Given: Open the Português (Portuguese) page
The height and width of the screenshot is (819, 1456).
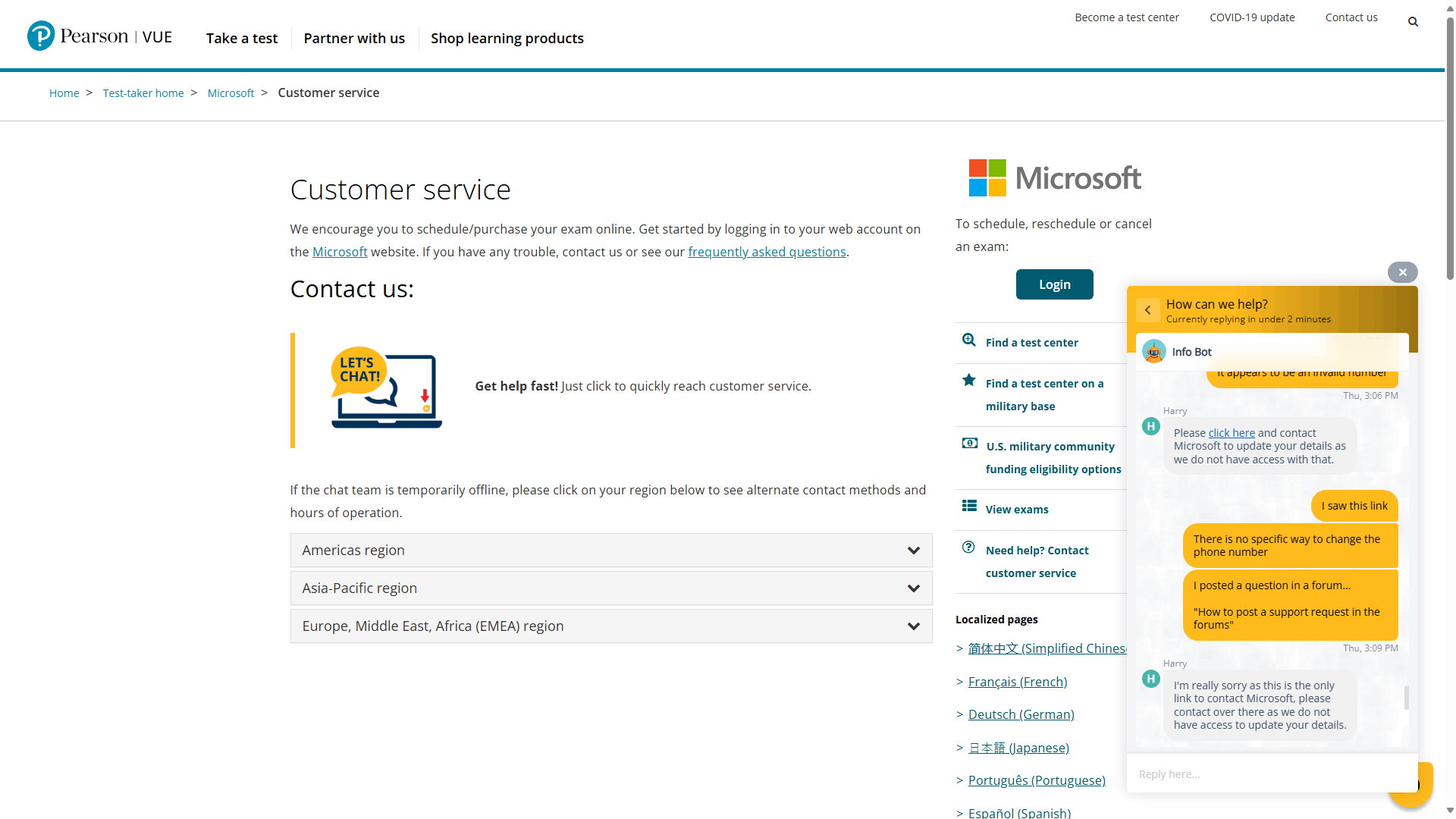Looking at the screenshot, I should pyautogui.click(x=1037, y=780).
